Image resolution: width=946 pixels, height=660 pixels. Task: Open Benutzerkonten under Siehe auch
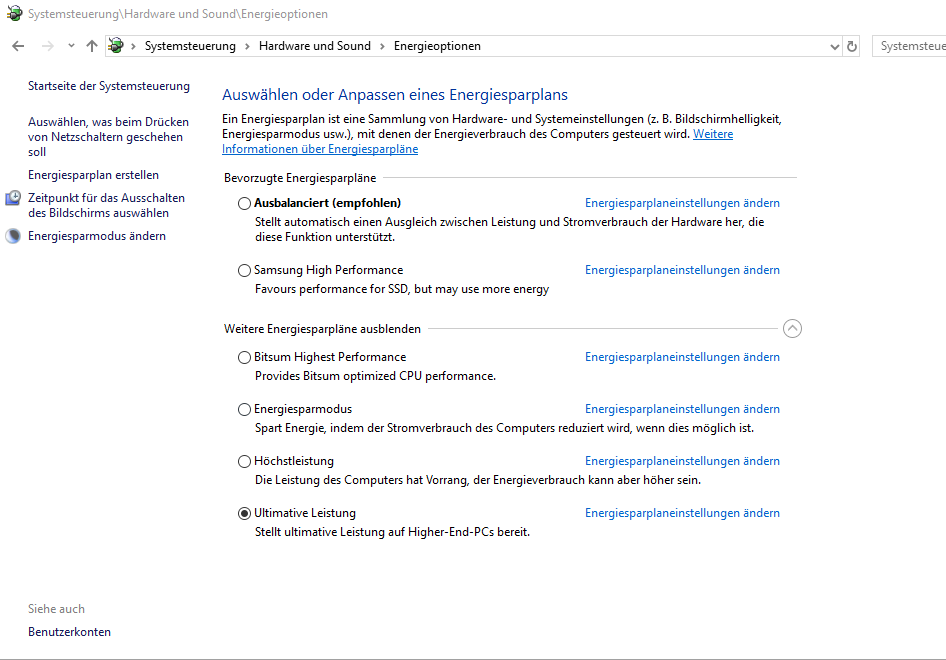pos(69,632)
